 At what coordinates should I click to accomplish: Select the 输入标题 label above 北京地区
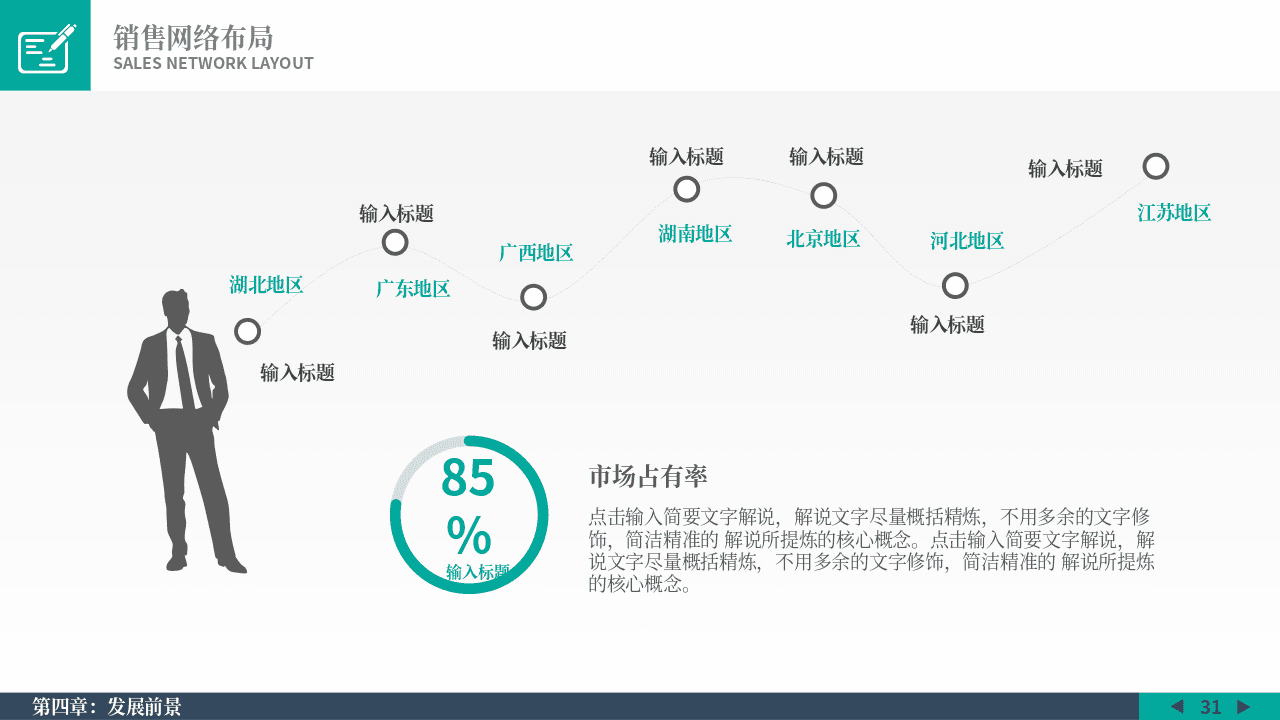(x=826, y=156)
